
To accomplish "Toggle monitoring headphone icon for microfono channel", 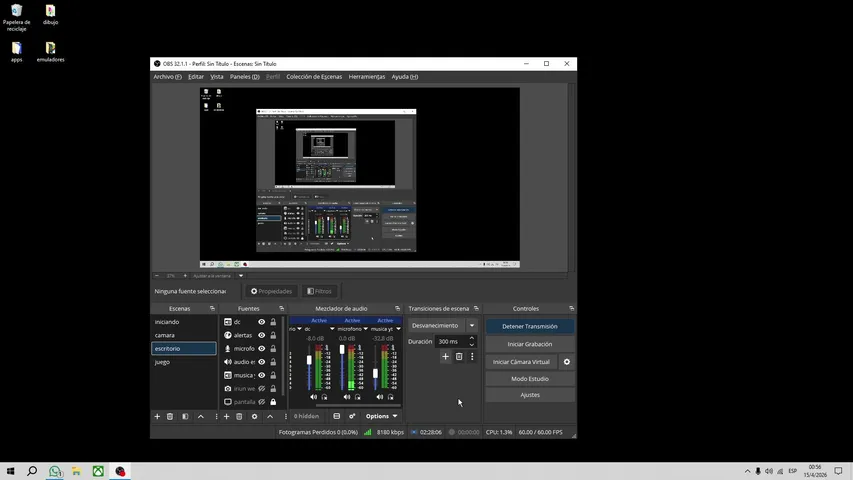I will pyautogui.click(x=357, y=397).
